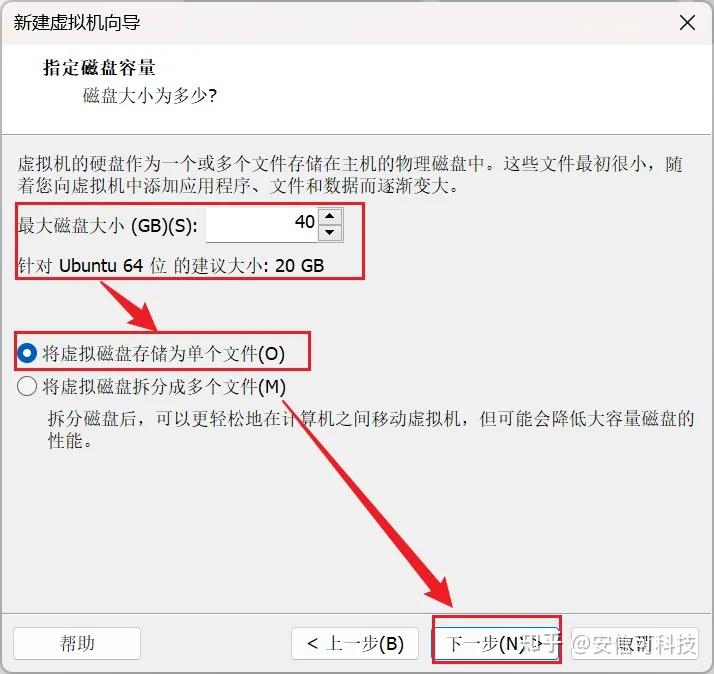Click the 指定磁盘容量 heading
This screenshot has width=714, height=674.
(99, 68)
